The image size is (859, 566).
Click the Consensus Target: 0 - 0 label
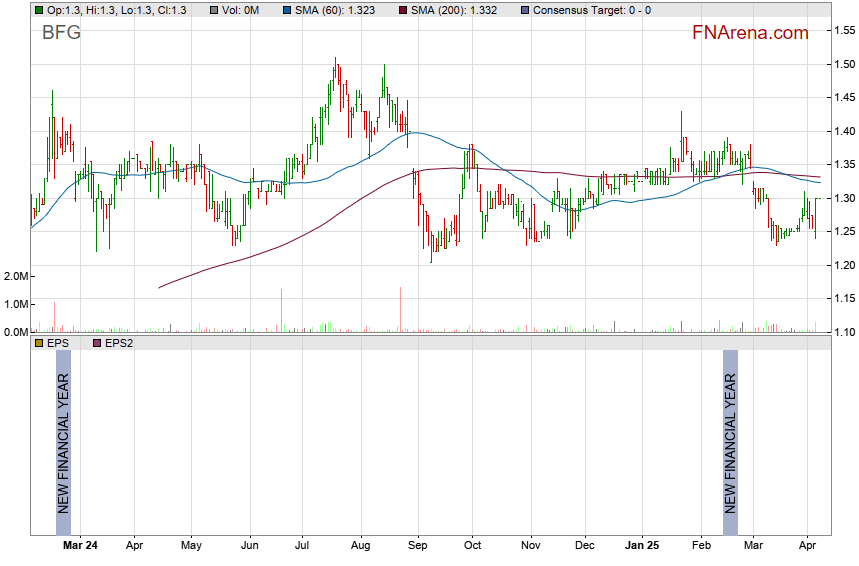point(592,10)
